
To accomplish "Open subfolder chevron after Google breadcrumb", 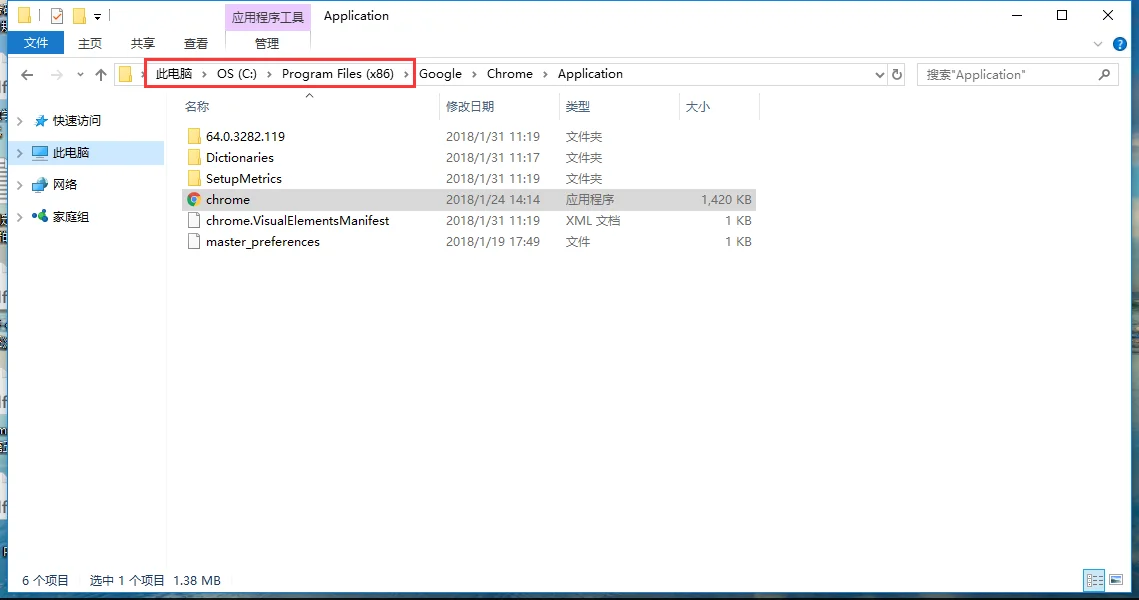I will pyautogui.click(x=474, y=74).
